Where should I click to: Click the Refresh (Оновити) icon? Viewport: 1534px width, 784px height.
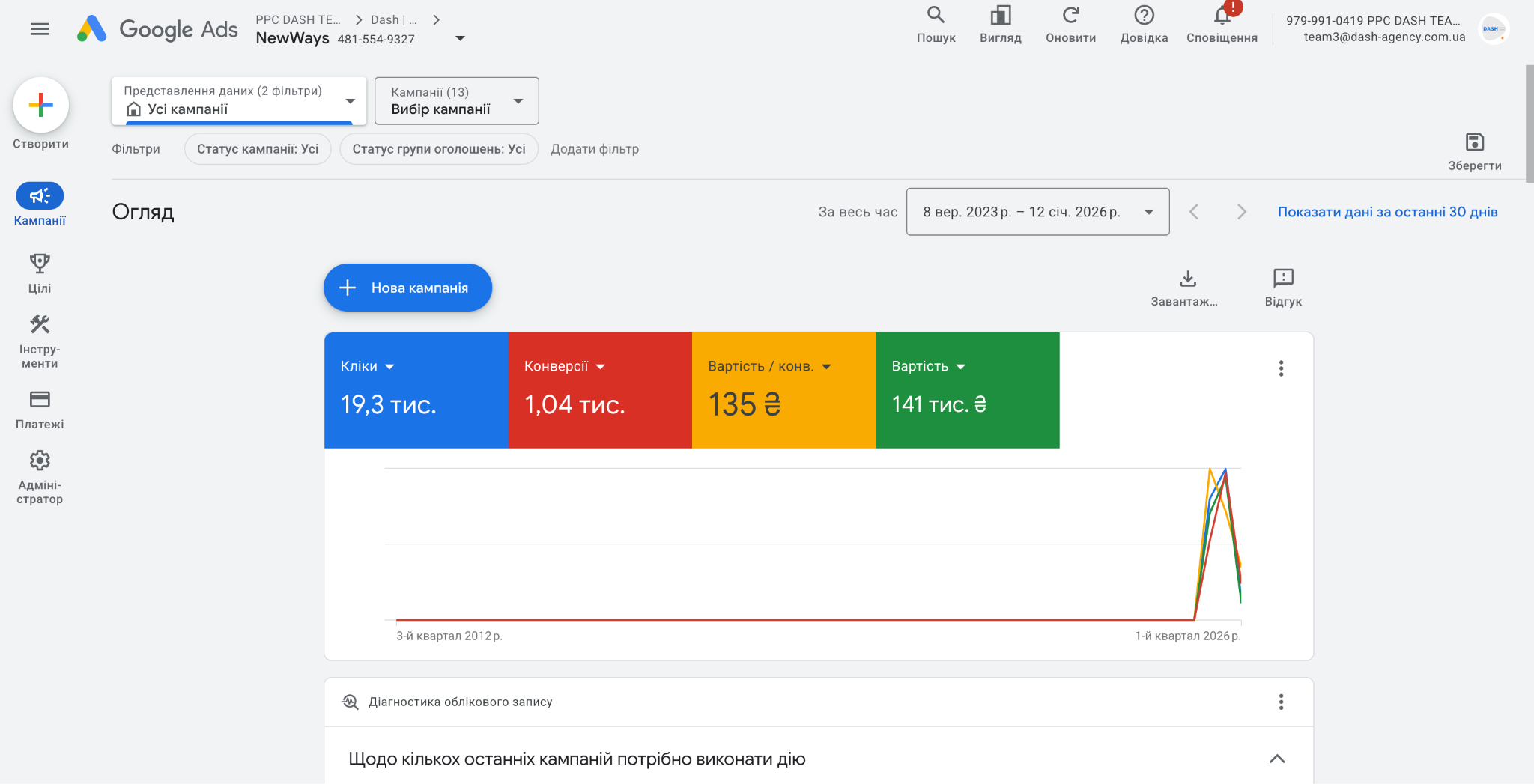click(x=1070, y=16)
